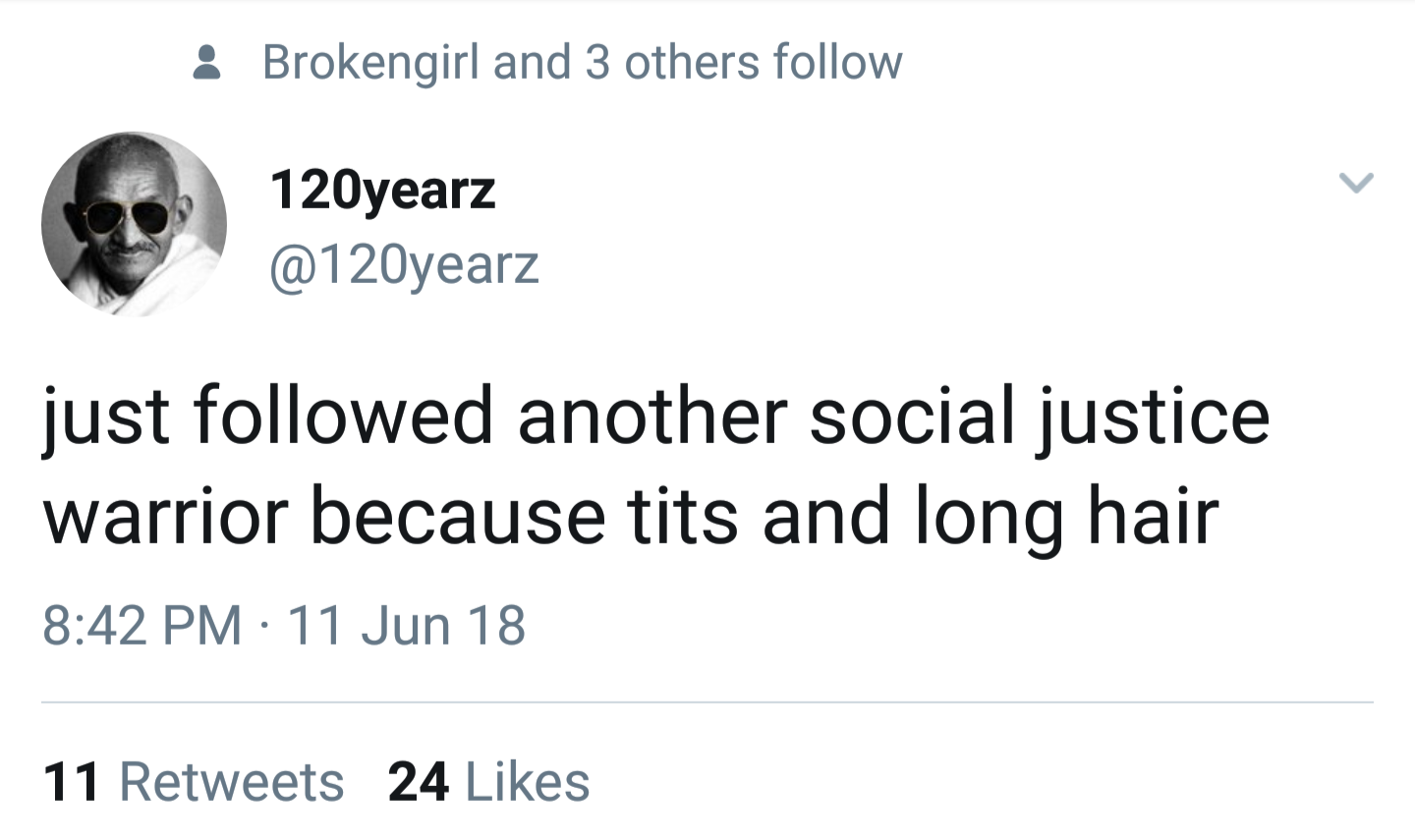1415x840 pixels.
Task: Click the tweet's first line of text
Action: pyautogui.click(x=655, y=416)
